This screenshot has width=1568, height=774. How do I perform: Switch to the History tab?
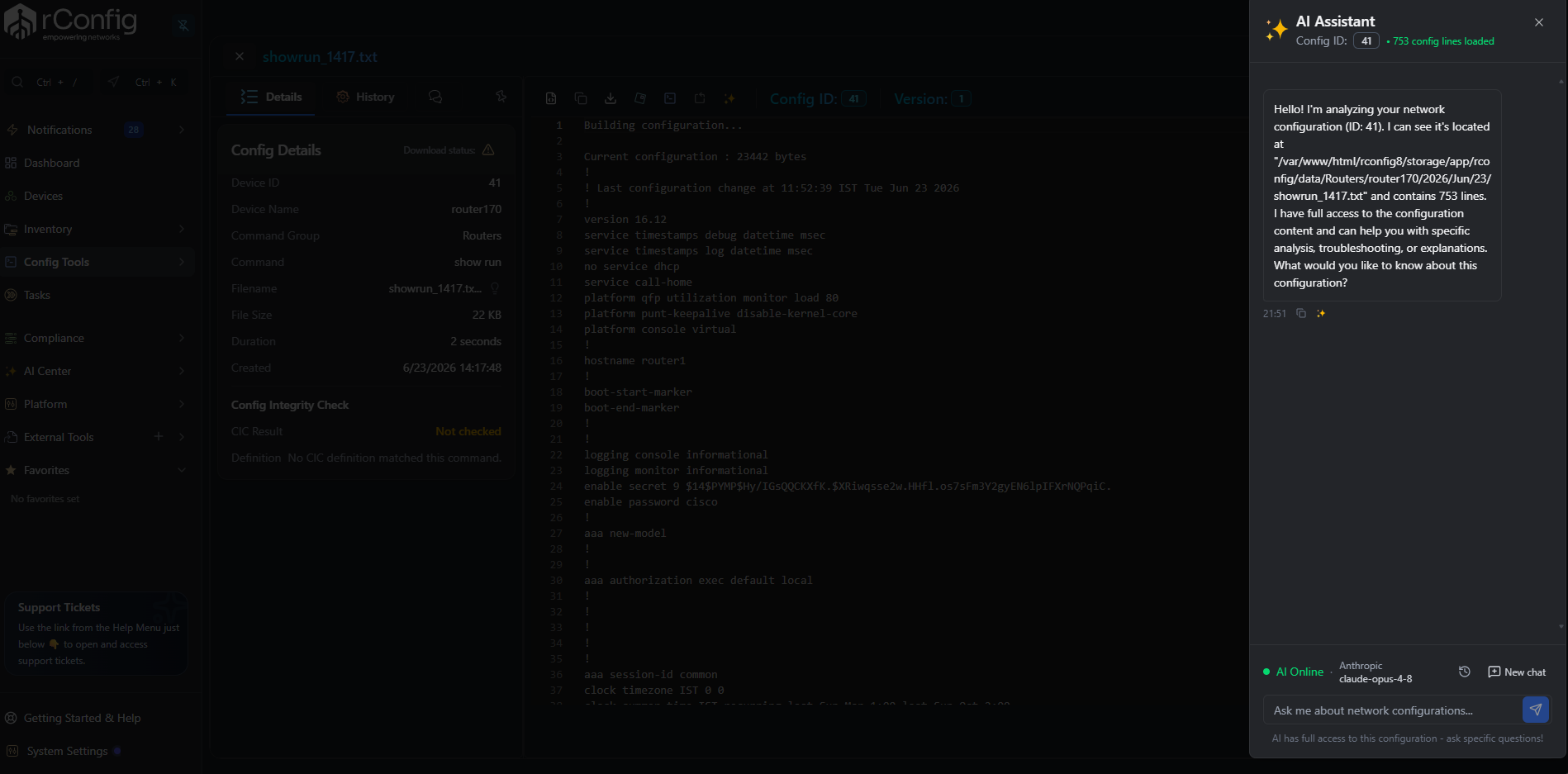tap(365, 97)
